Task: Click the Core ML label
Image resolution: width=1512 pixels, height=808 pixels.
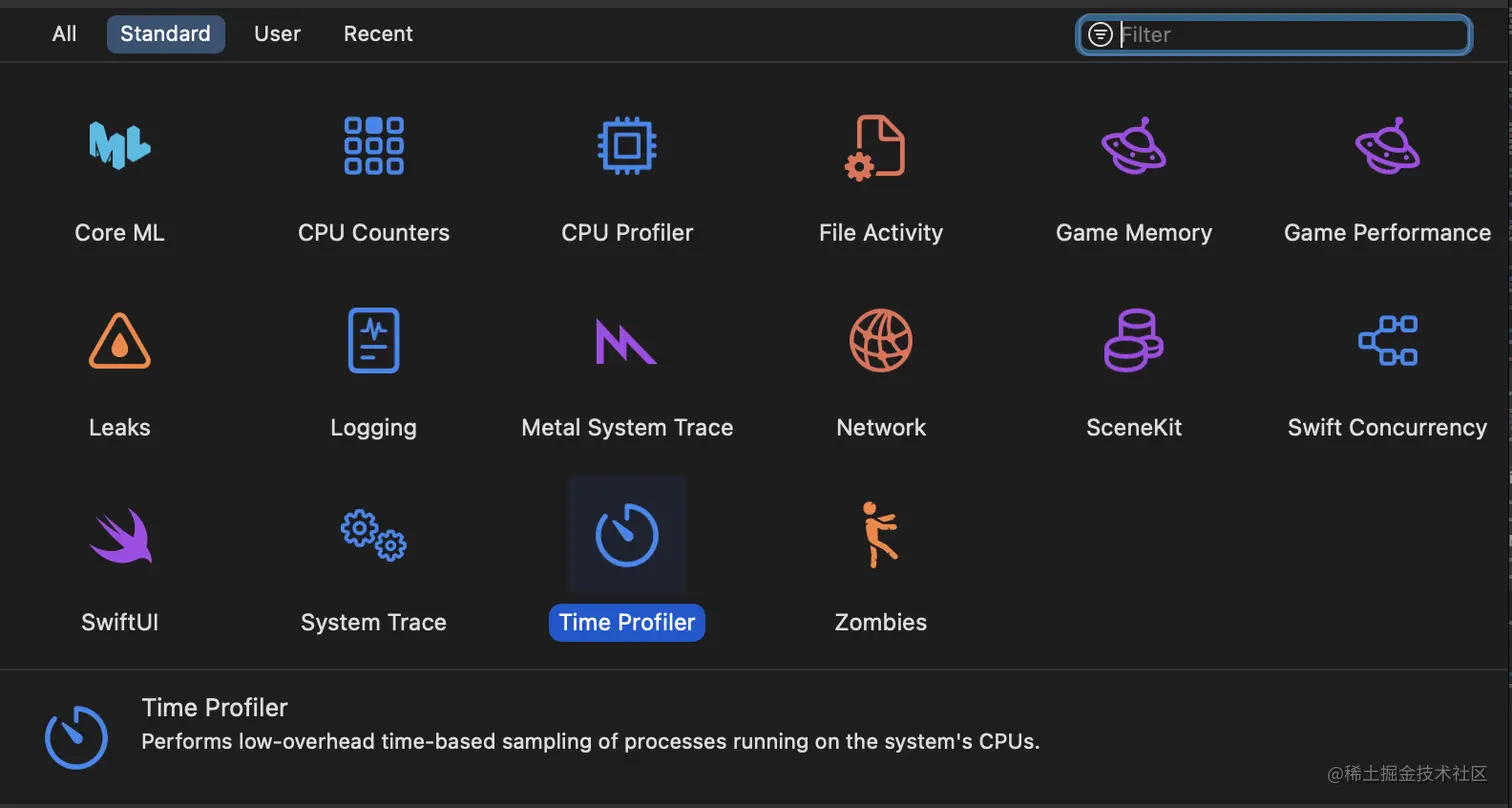Action: (119, 233)
